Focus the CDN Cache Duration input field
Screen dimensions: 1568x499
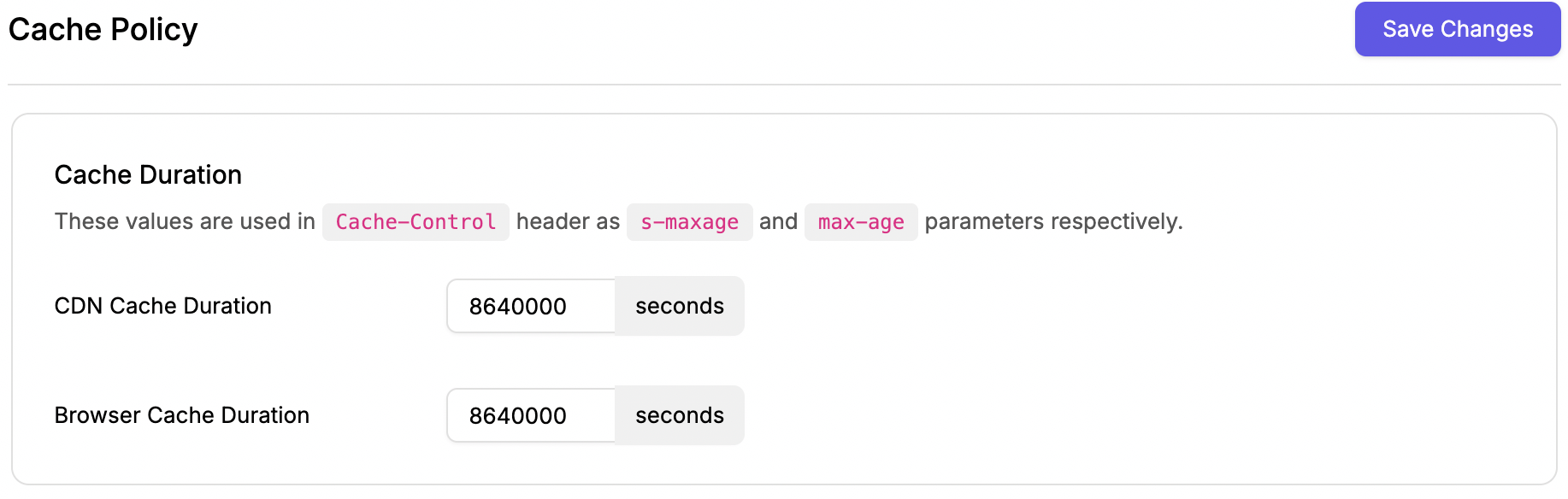click(531, 306)
